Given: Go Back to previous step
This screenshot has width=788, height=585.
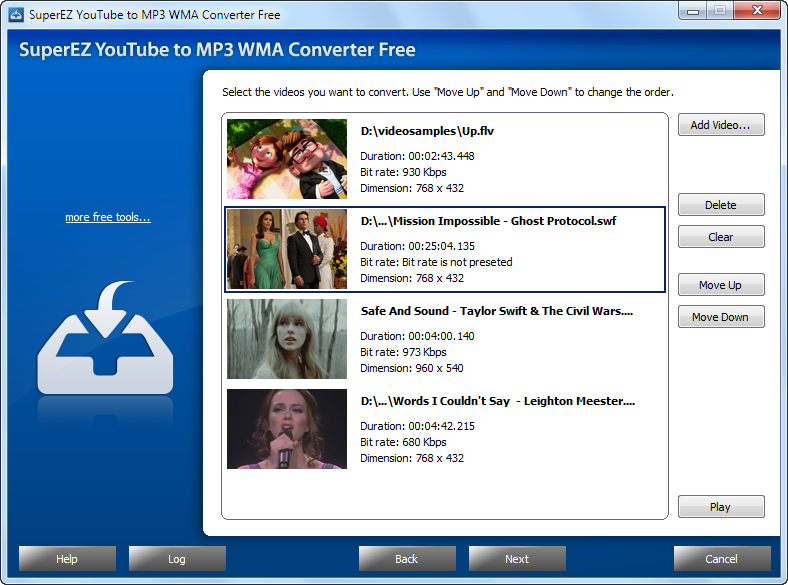Looking at the screenshot, I should coord(407,558).
